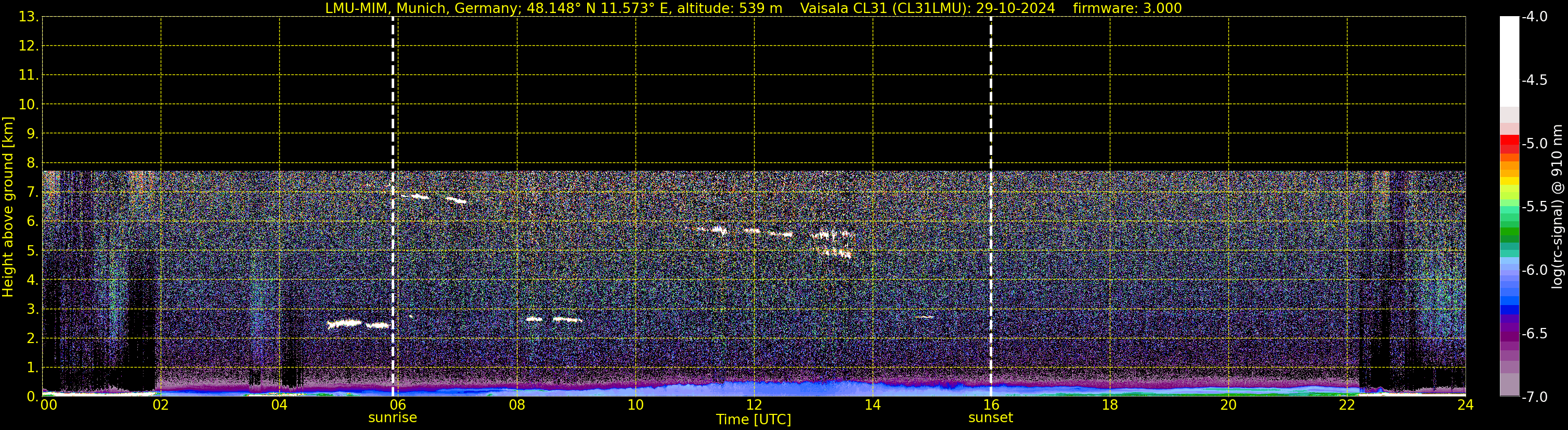Click the "-4.0" colorbar tick label

coord(1535,17)
